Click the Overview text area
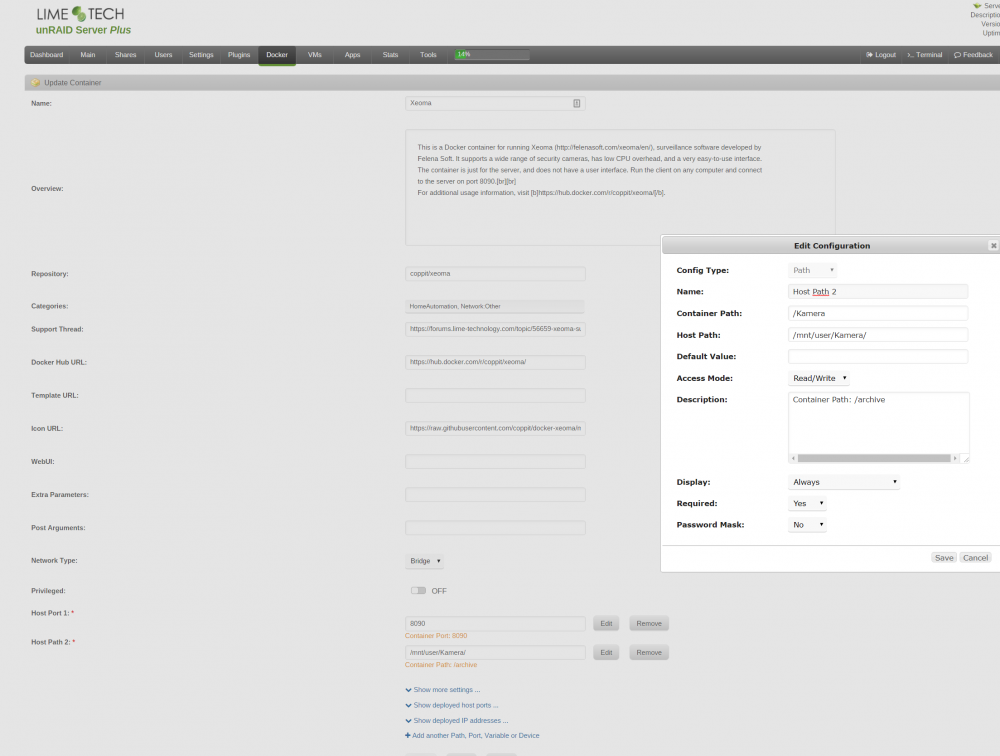The height and width of the screenshot is (756, 1000). 620,188
